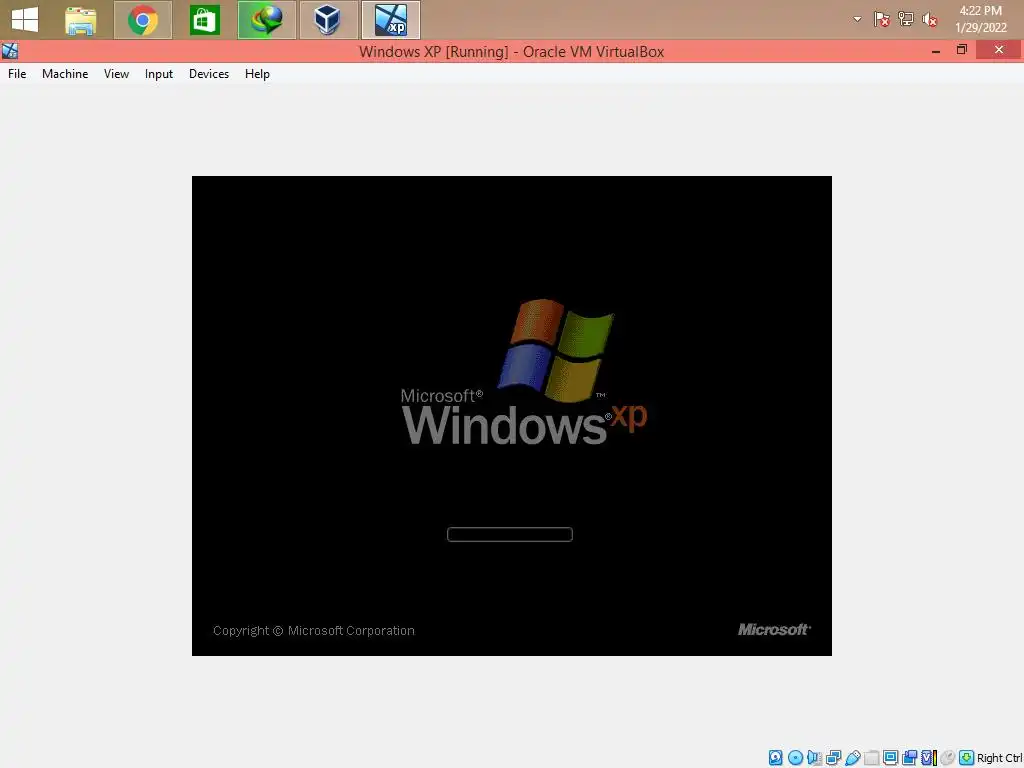Viewport: 1024px width, 768px height.
Task: Close the Windows XP VirtualBox window
Action: click(x=999, y=50)
